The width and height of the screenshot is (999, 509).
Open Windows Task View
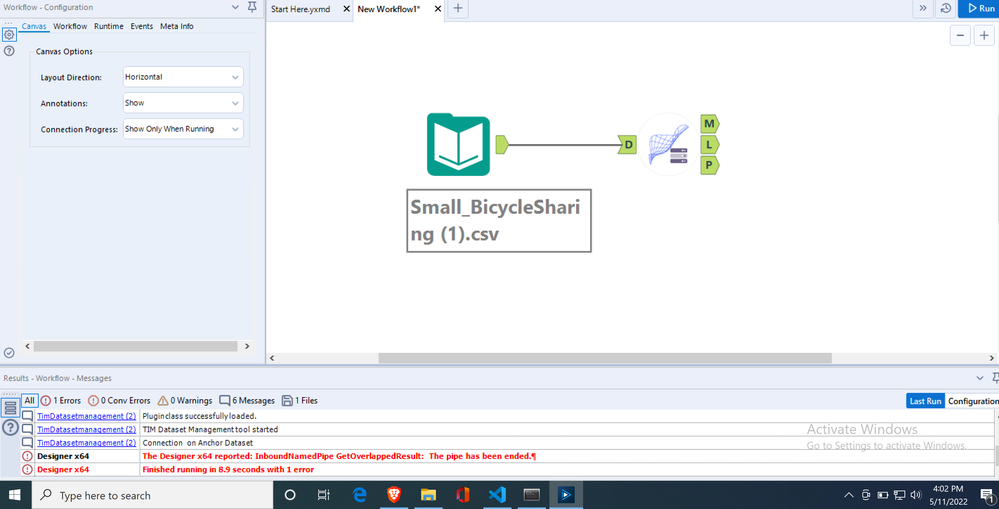[324, 495]
